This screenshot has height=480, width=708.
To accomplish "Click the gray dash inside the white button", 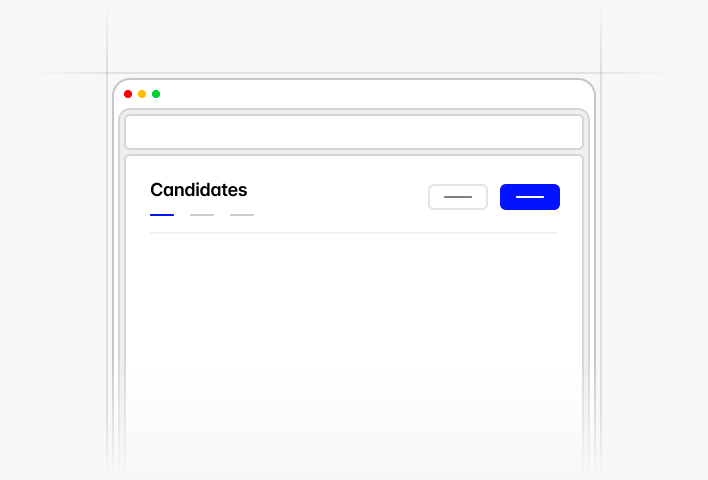I will [458, 197].
